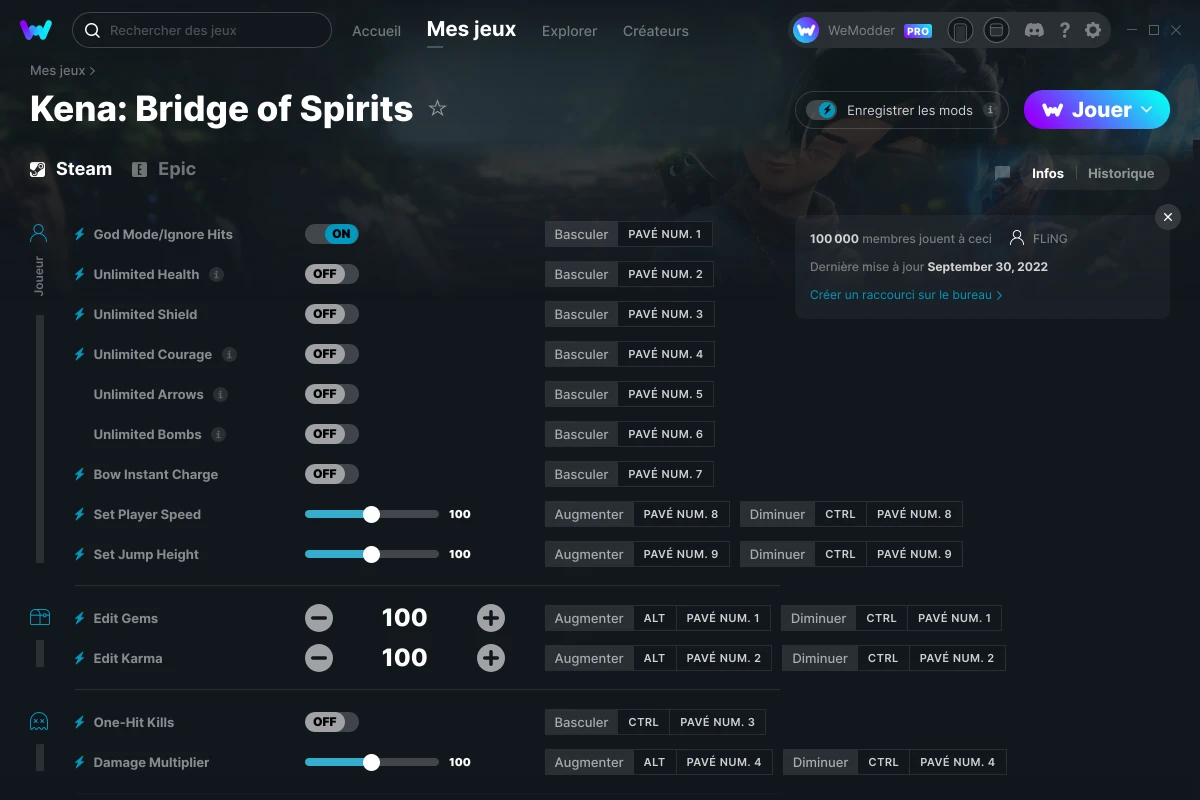
Task: Turn off God Mode/Ignore Hits toggle
Action: [x=332, y=234]
